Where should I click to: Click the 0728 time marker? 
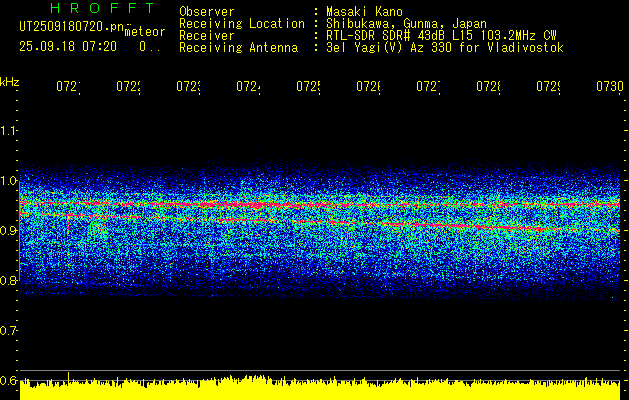488,87
